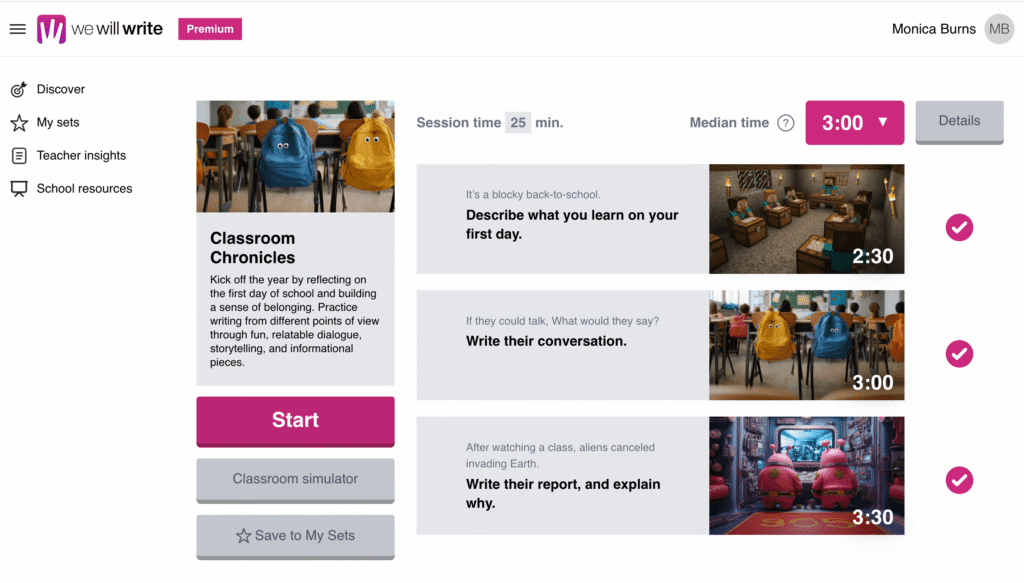
Task: Open the Classroom simulator button
Action: [295, 480]
